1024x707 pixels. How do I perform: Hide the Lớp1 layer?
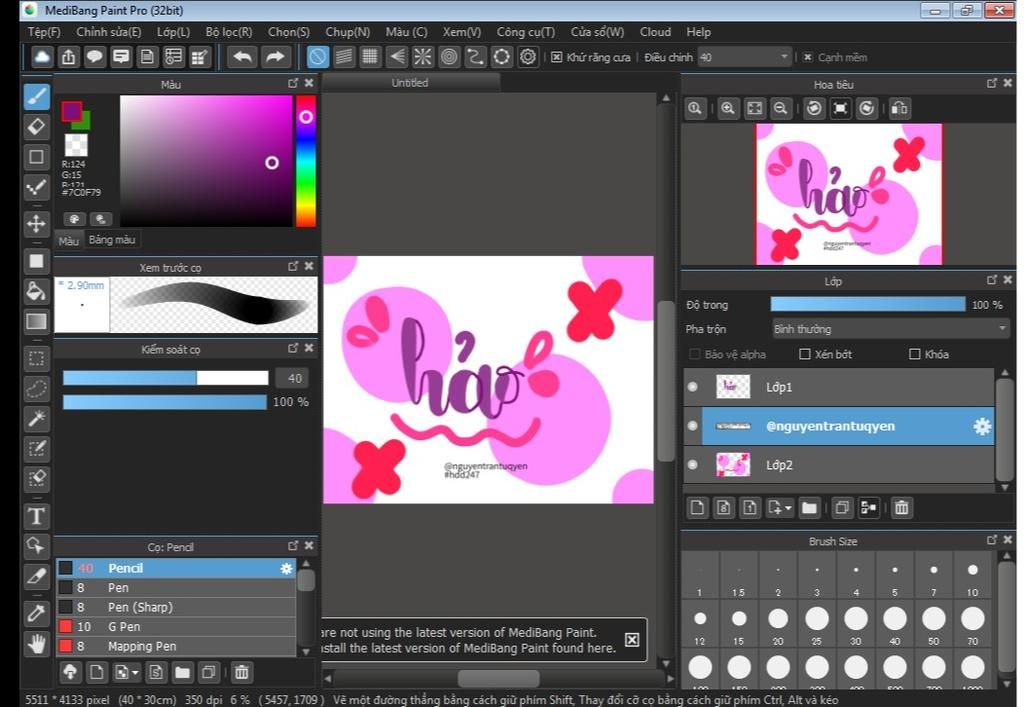point(693,387)
